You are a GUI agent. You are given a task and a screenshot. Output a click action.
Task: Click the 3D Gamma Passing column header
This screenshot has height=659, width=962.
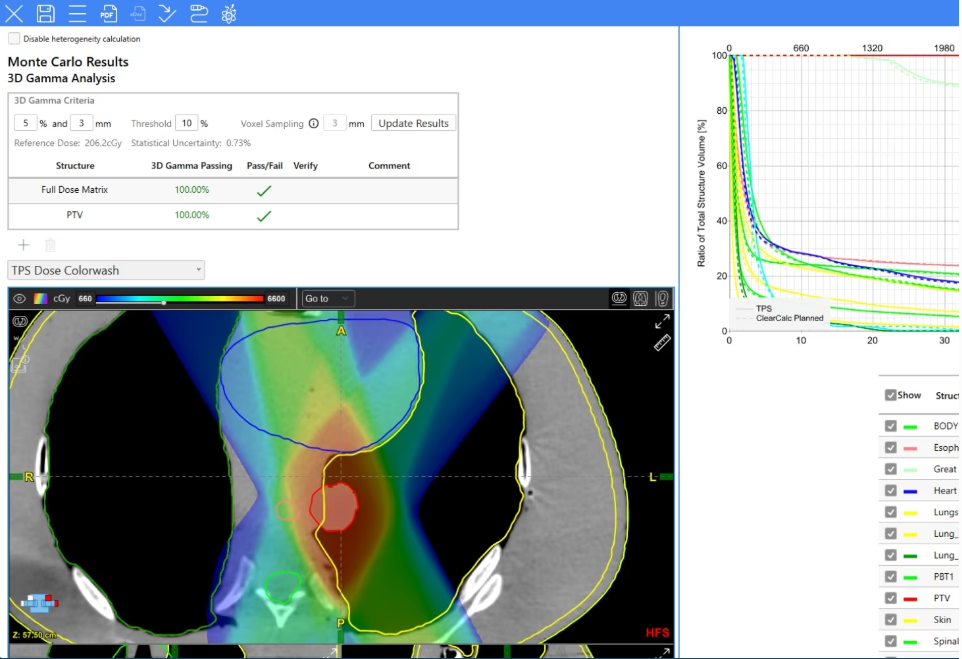click(x=191, y=166)
